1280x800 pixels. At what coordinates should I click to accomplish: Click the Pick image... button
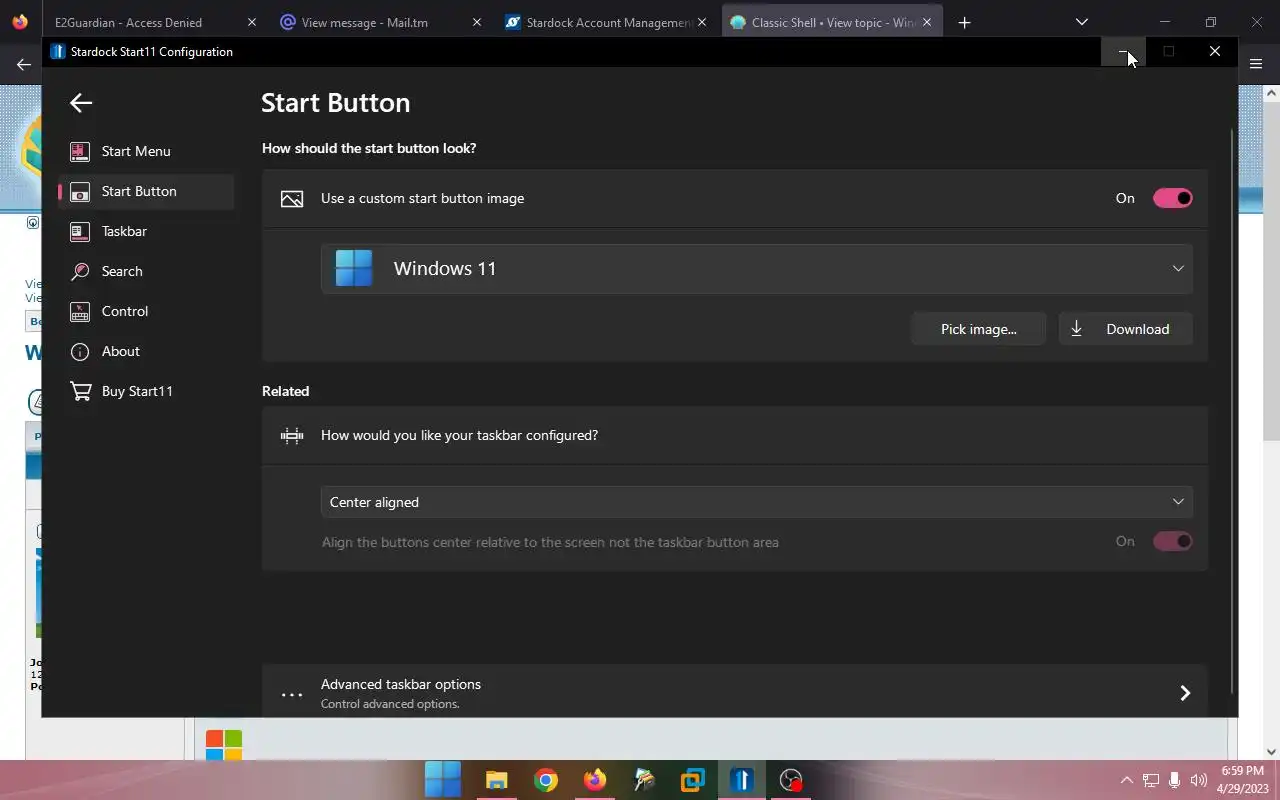coord(978,329)
